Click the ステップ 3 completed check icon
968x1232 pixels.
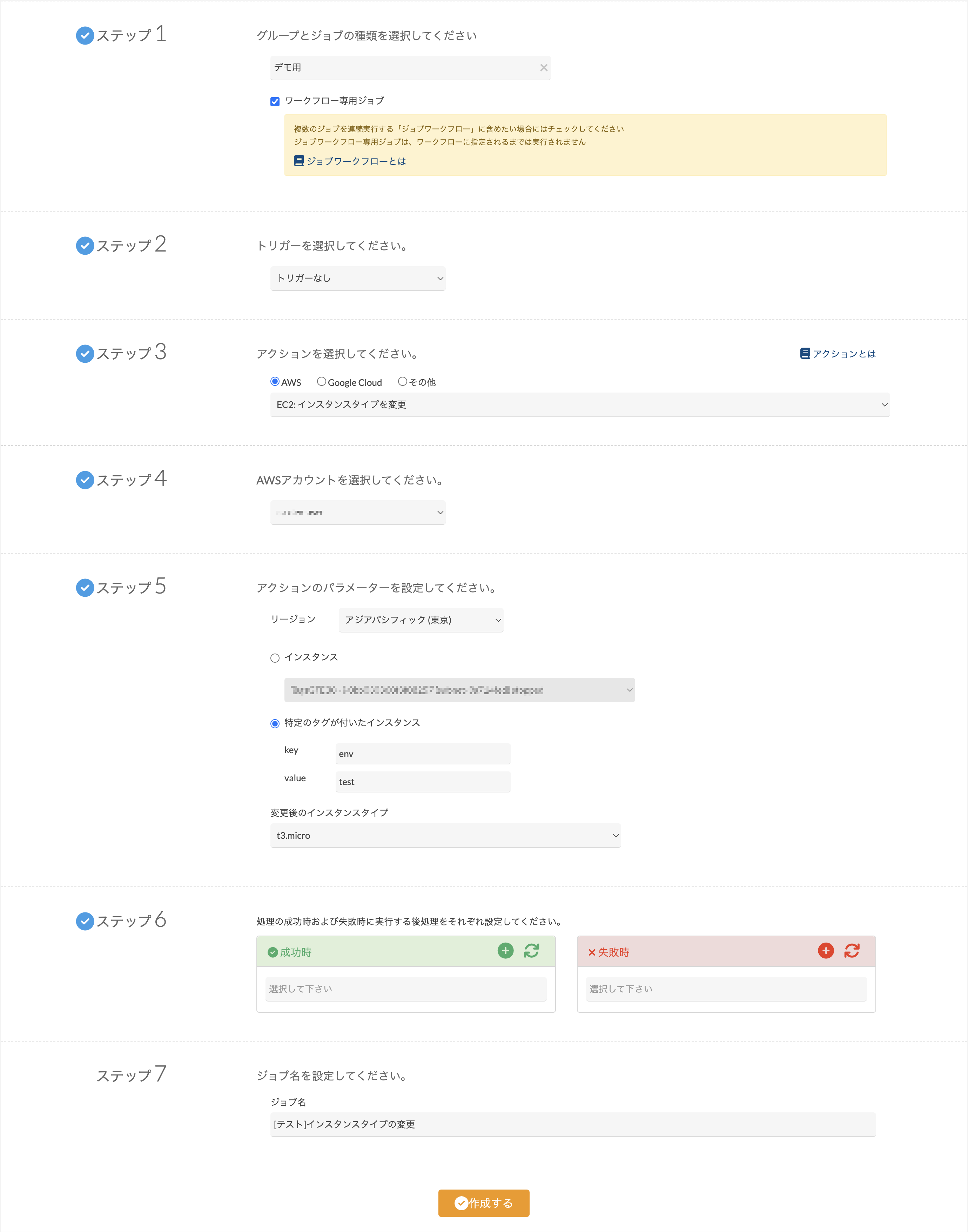(85, 354)
